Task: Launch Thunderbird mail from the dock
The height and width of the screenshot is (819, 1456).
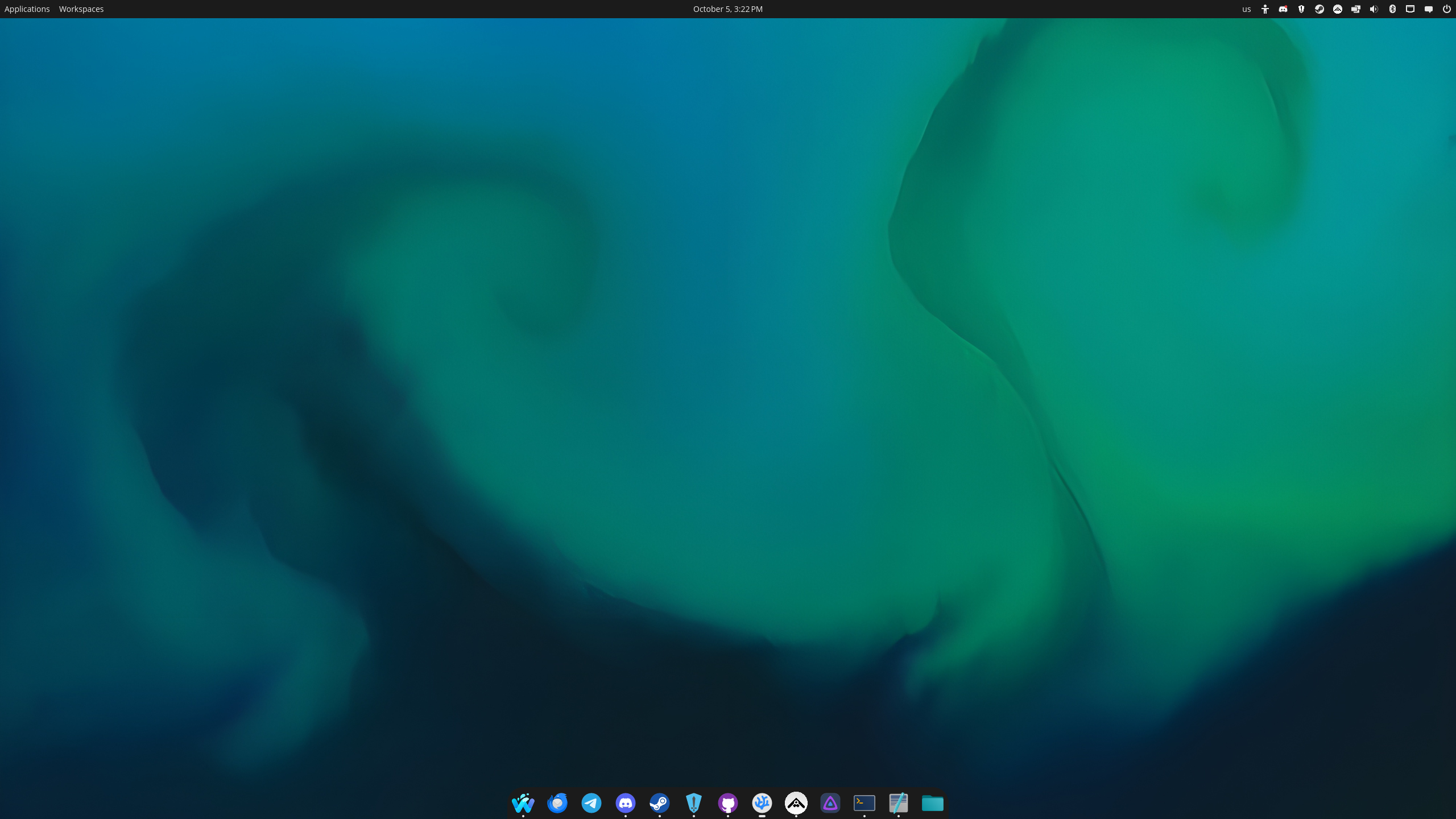Action: [x=557, y=803]
